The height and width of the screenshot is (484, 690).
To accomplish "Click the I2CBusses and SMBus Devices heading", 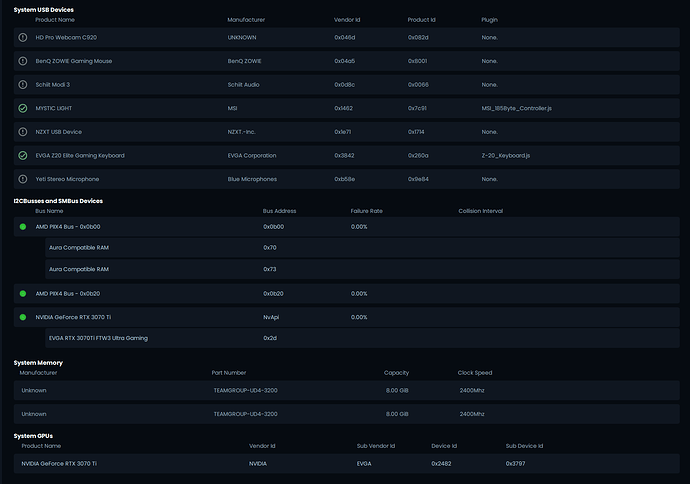I will (x=58, y=201).
